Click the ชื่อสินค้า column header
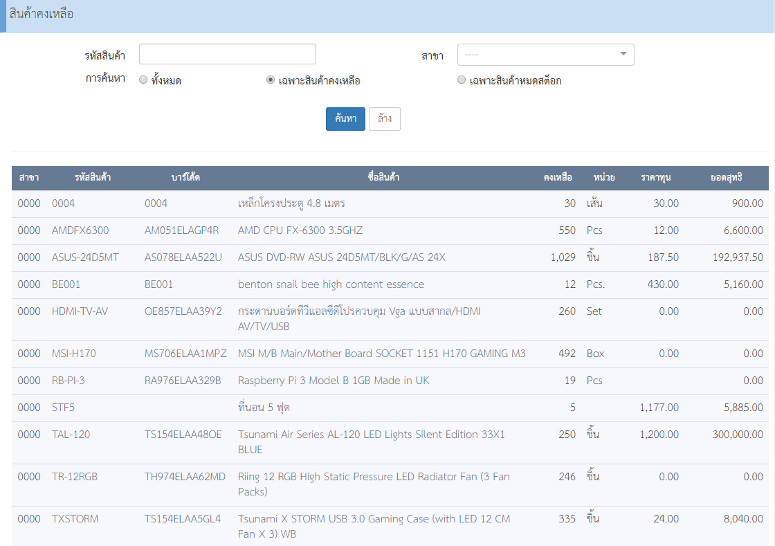Viewport: 775px width, 546px height. point(383,177)
